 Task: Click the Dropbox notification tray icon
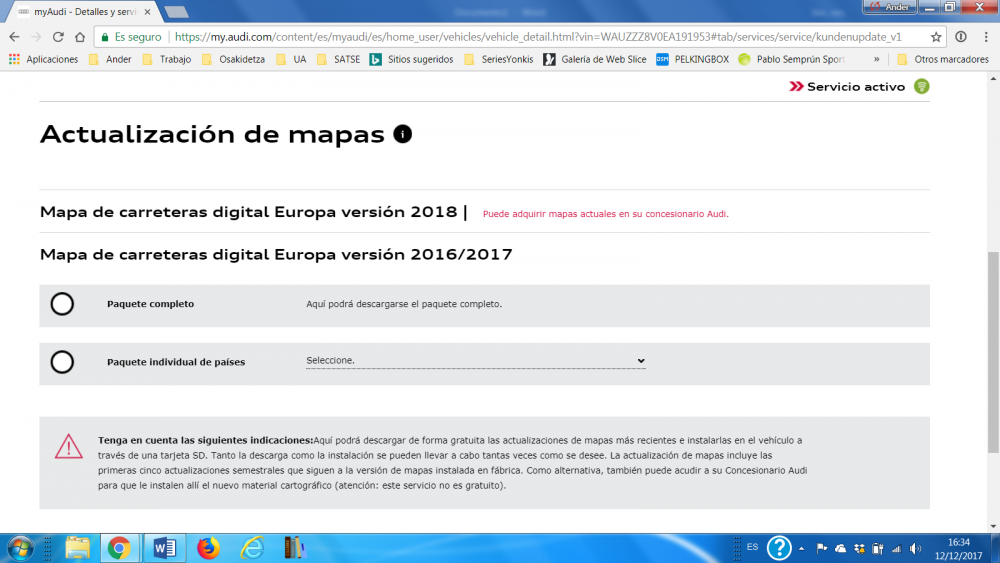860,548
